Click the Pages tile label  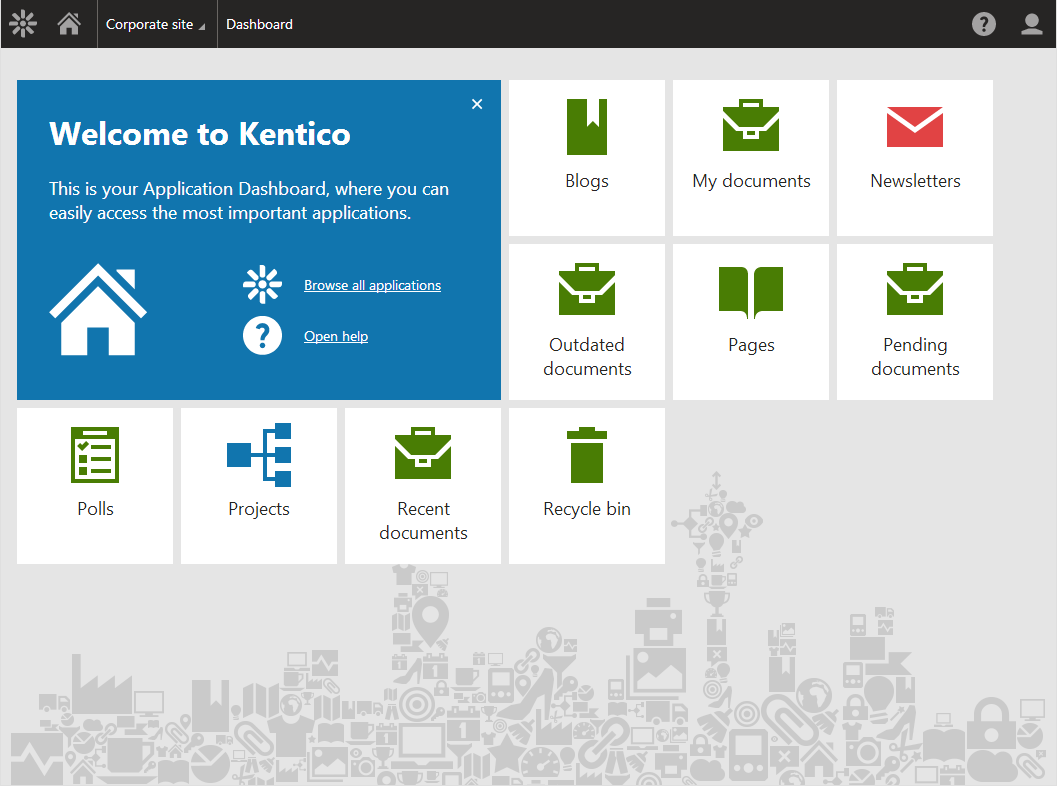pyautogui.click(x=751, y=345)
